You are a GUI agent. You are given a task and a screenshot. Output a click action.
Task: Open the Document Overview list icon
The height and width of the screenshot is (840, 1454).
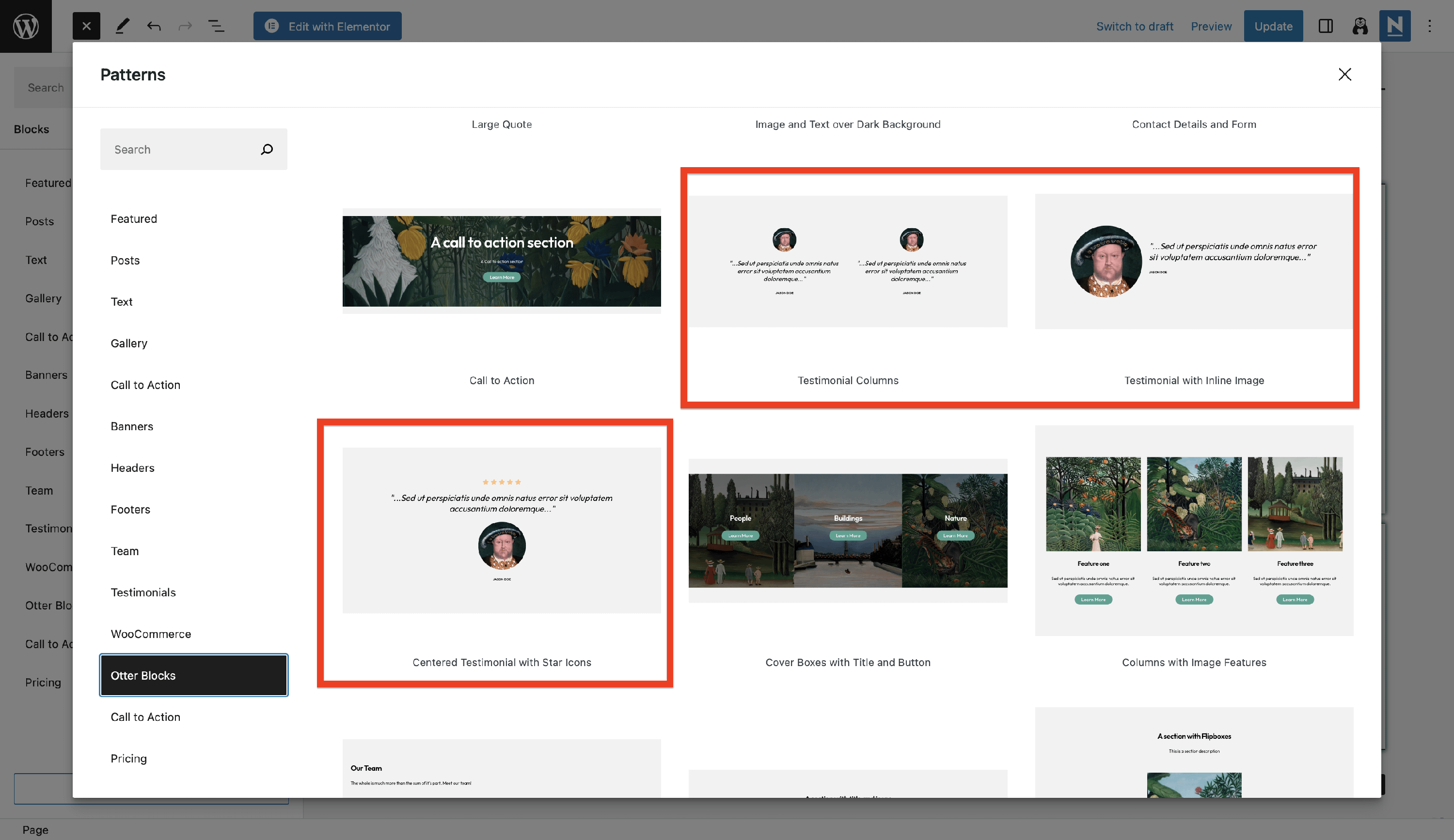click(216, 26)
